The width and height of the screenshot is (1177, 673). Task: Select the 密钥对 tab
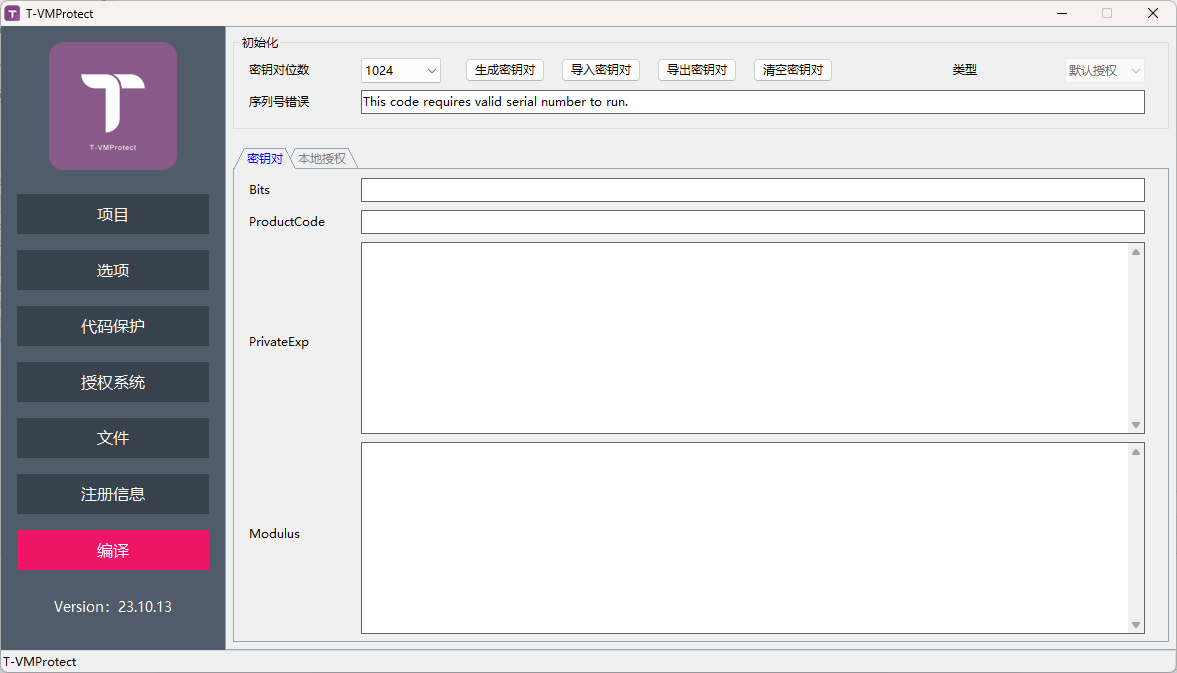[264, 158]
